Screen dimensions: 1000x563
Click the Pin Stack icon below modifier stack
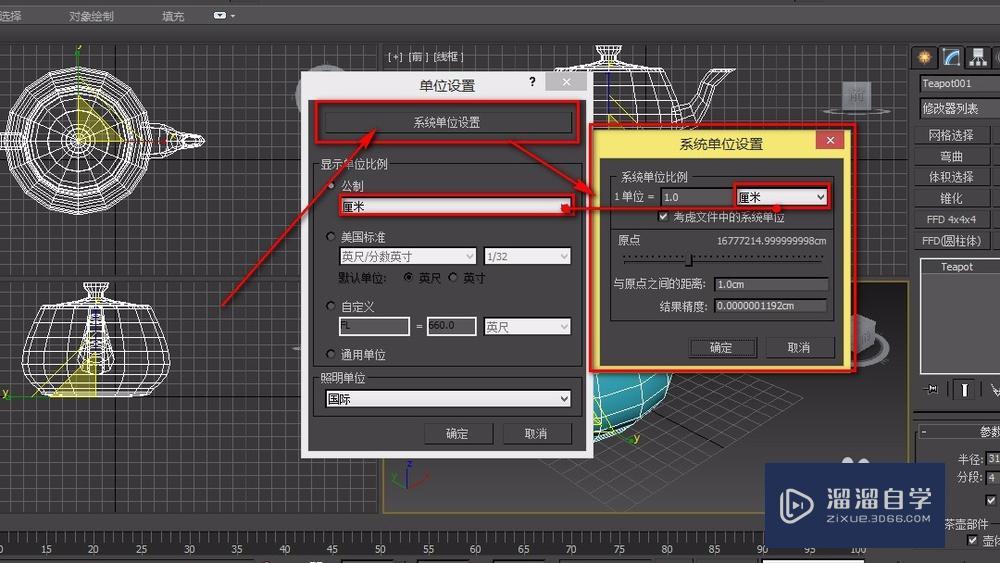coord(932,389)
